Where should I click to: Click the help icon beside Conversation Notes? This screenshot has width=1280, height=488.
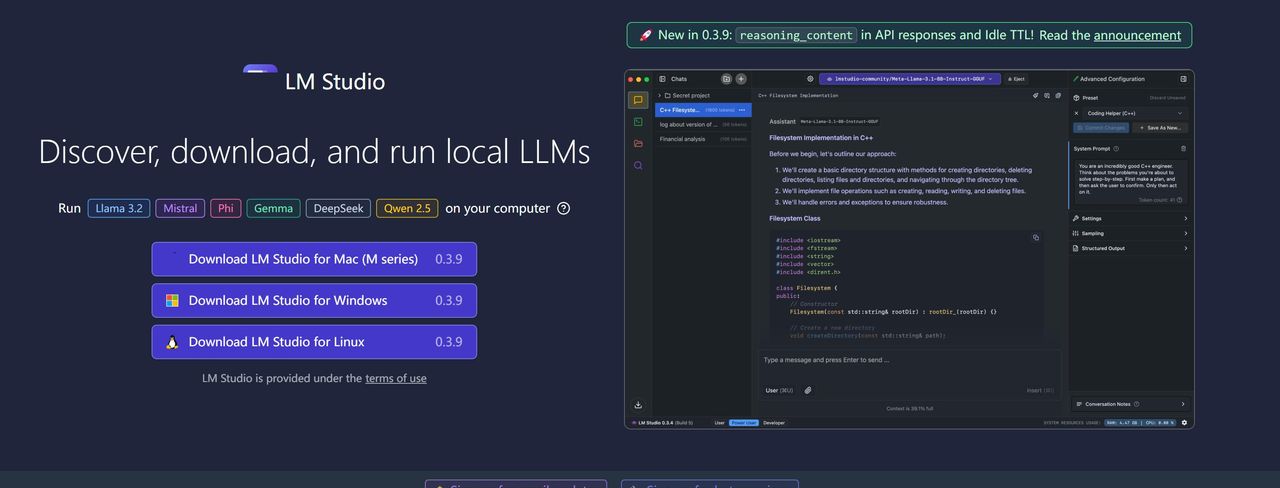click(x=1136, y=404)
